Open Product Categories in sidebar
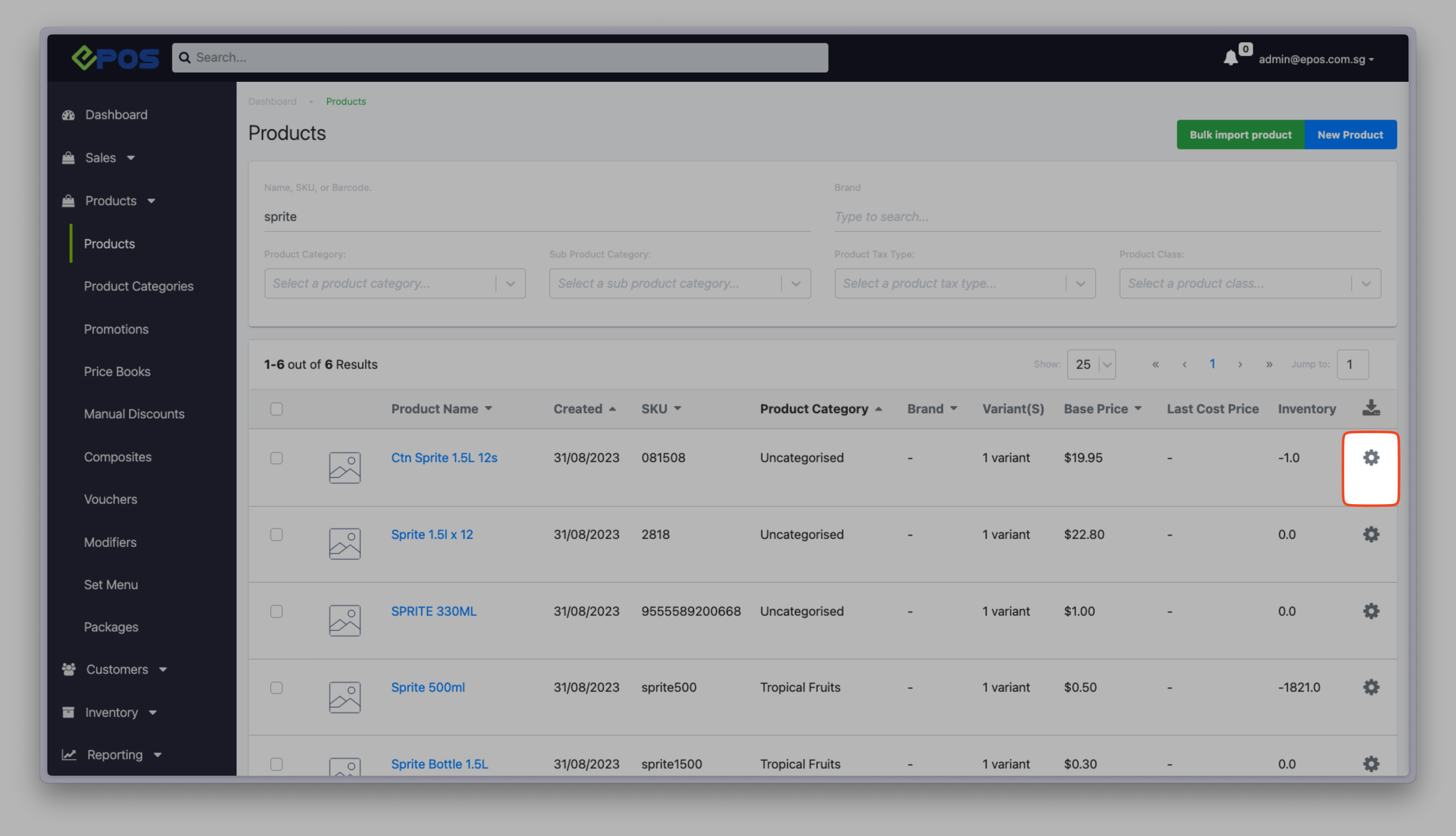This screenshot has height=836, width=1456. [139, 286]
